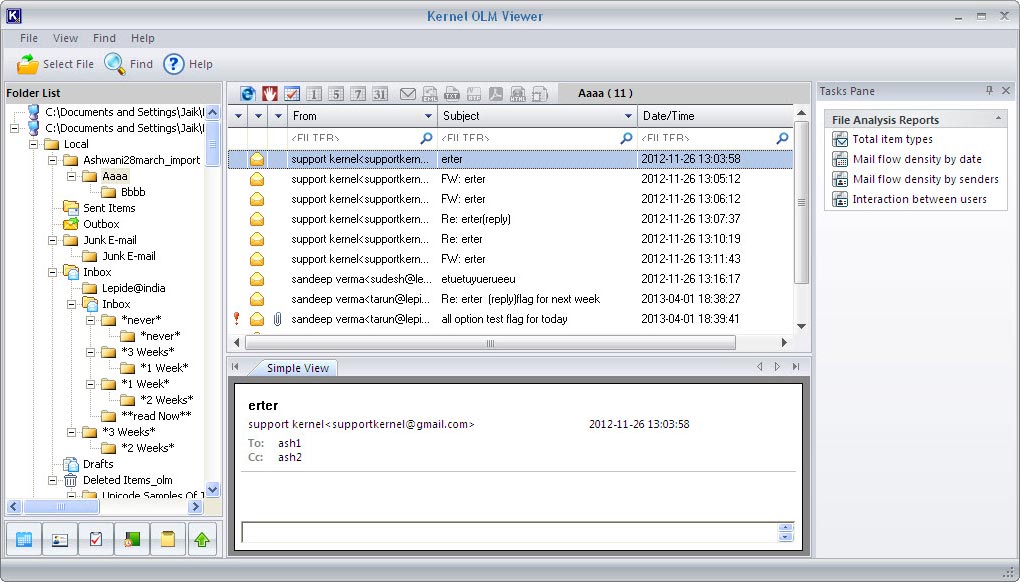Open the second narrow column dropdown arrow
The image size is (1020, 582).
pos(258,116)
